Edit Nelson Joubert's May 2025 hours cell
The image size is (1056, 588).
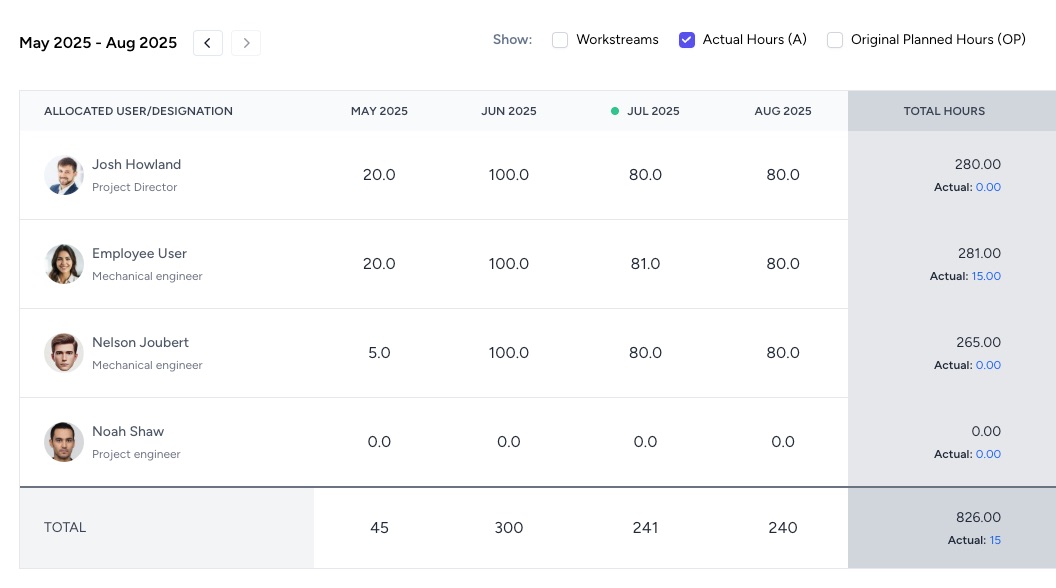(x=379, y=353)
